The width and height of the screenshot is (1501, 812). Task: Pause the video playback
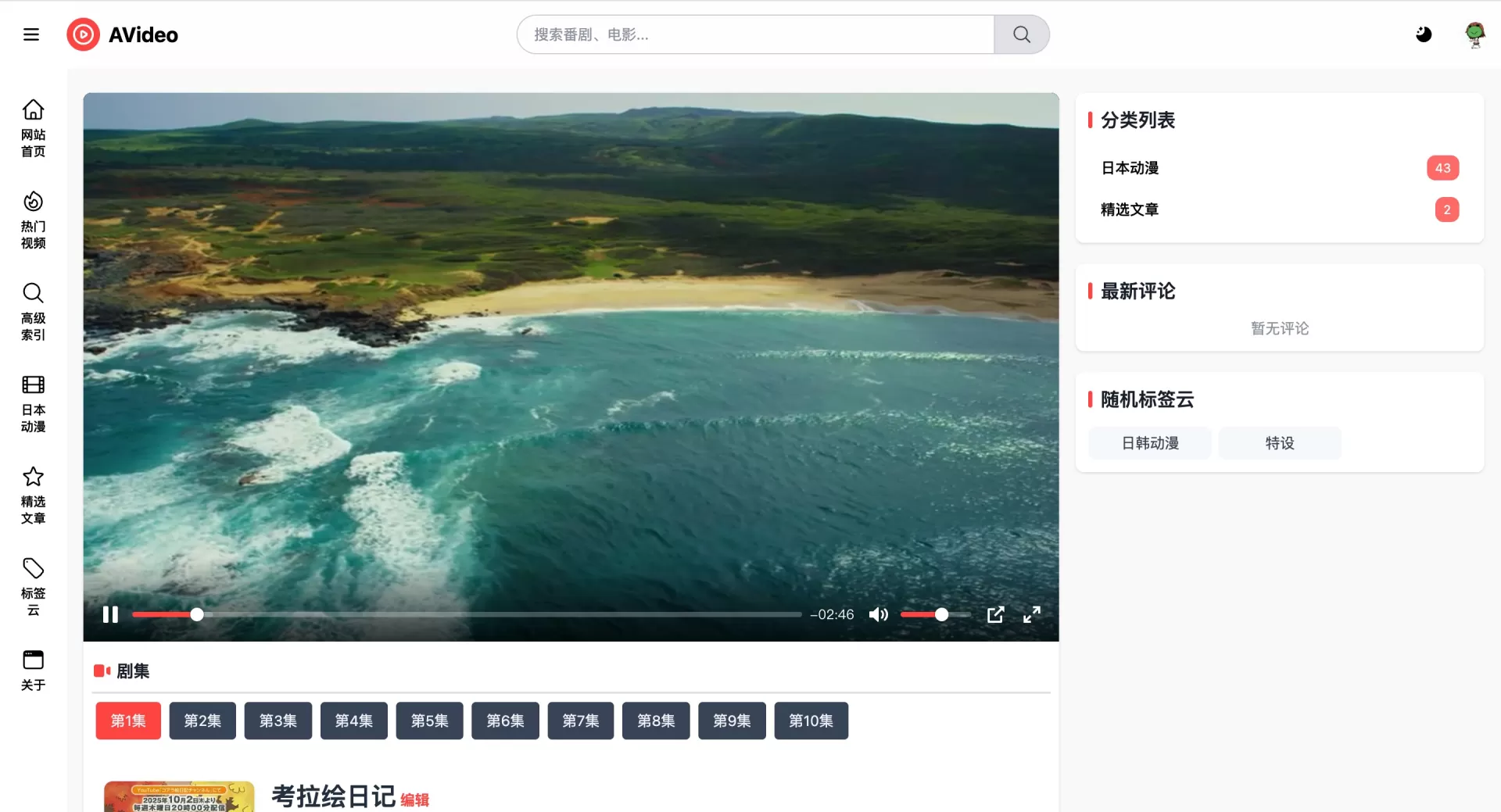pos(110,615)
